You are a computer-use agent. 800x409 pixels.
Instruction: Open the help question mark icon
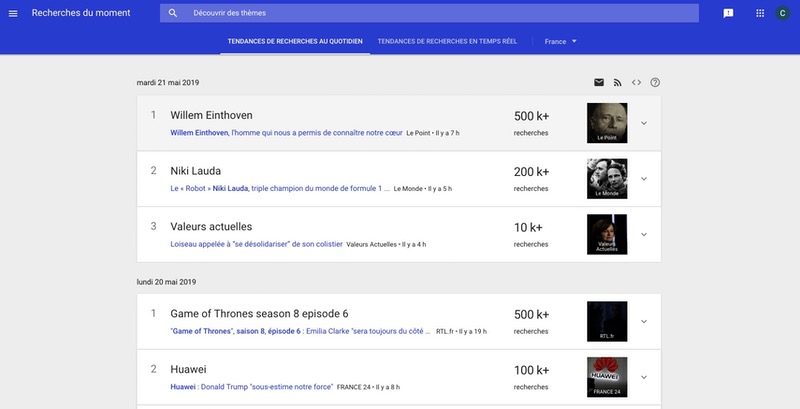point(655,83)
